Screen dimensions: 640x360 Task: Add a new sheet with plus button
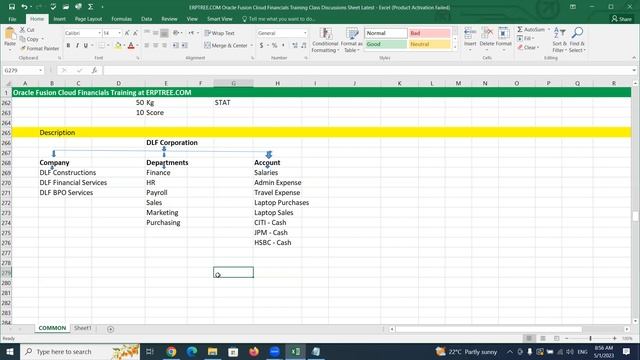(x=110, y=329)
